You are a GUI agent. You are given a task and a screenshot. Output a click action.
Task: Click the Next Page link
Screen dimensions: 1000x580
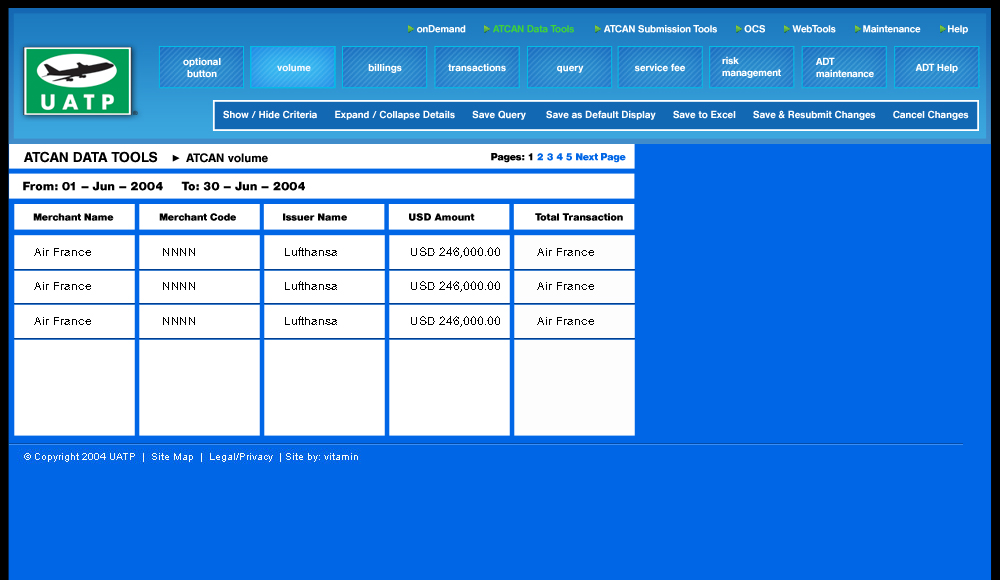point(600,157)
